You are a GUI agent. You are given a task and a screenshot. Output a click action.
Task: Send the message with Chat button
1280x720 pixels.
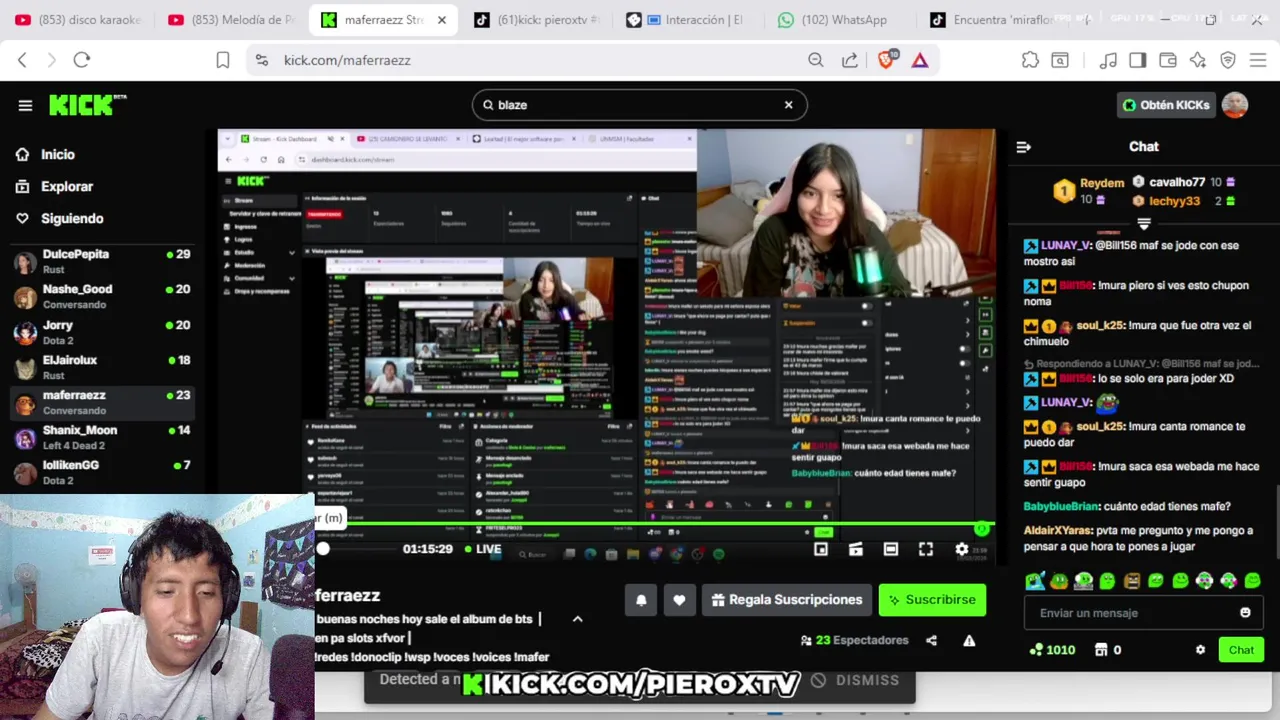tap(1241, 650)
